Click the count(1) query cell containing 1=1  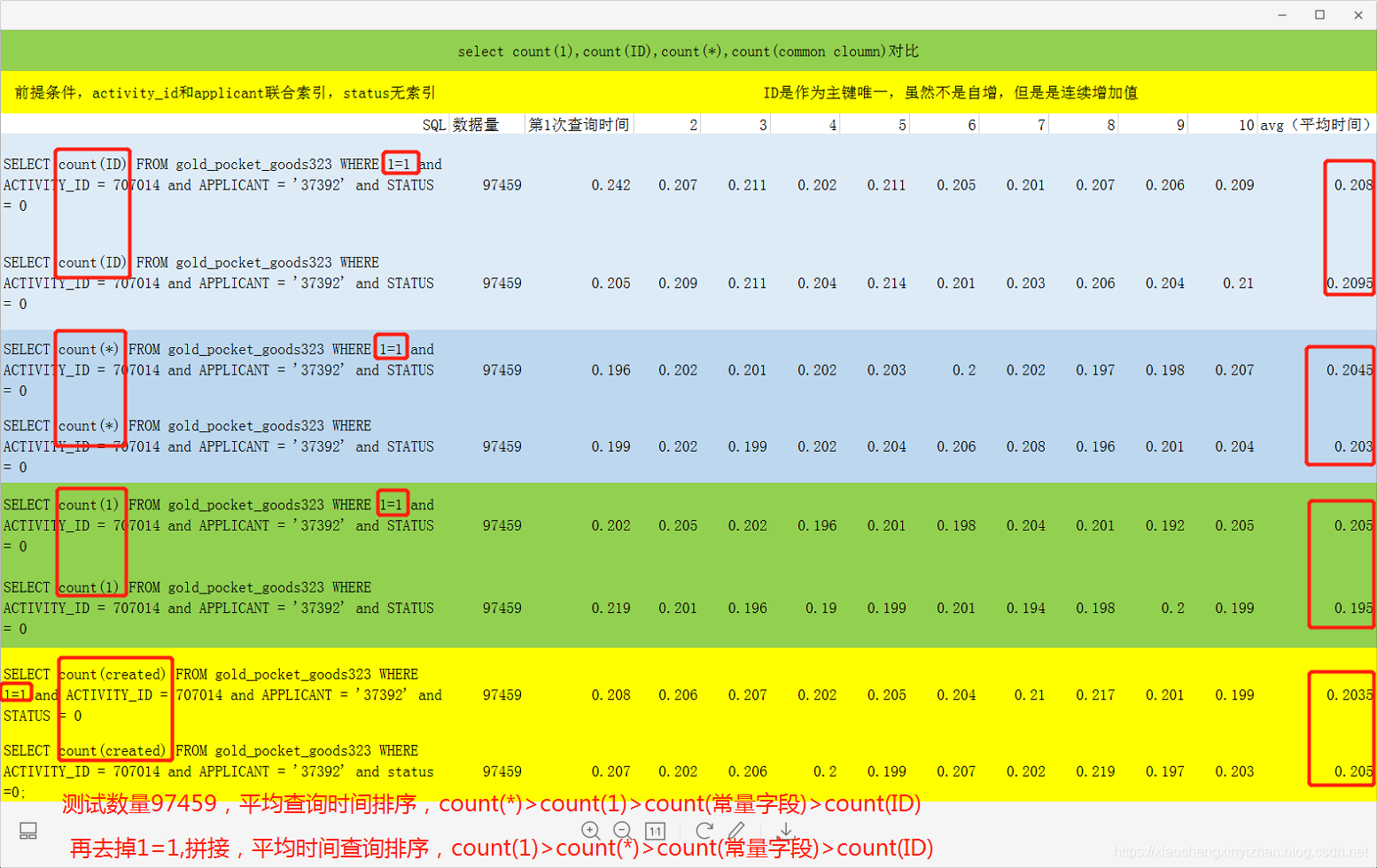click(x=219, y=525)
